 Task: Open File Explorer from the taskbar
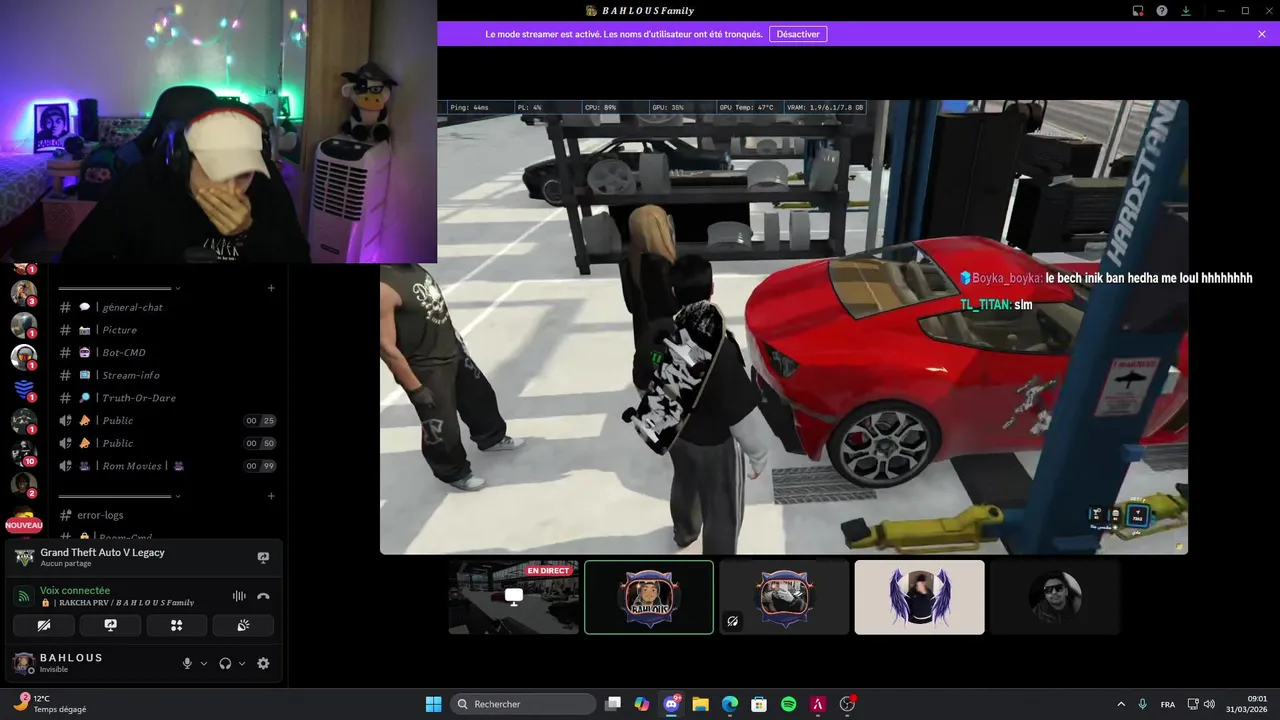[x=700, y=704]
